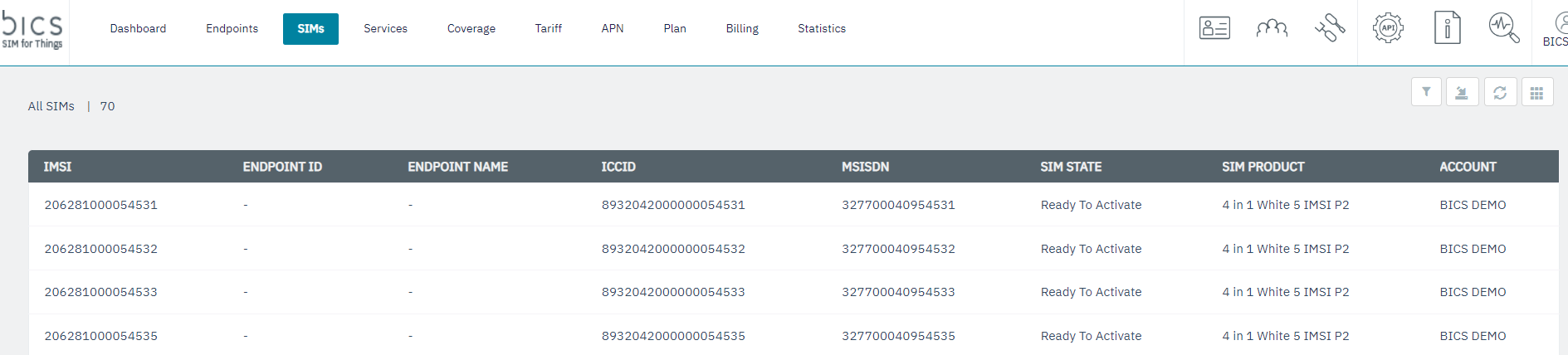Click the diagnostics magnifier pulse icon
This screenshot has width=1568, height=355.
[x=1503, y=28]
